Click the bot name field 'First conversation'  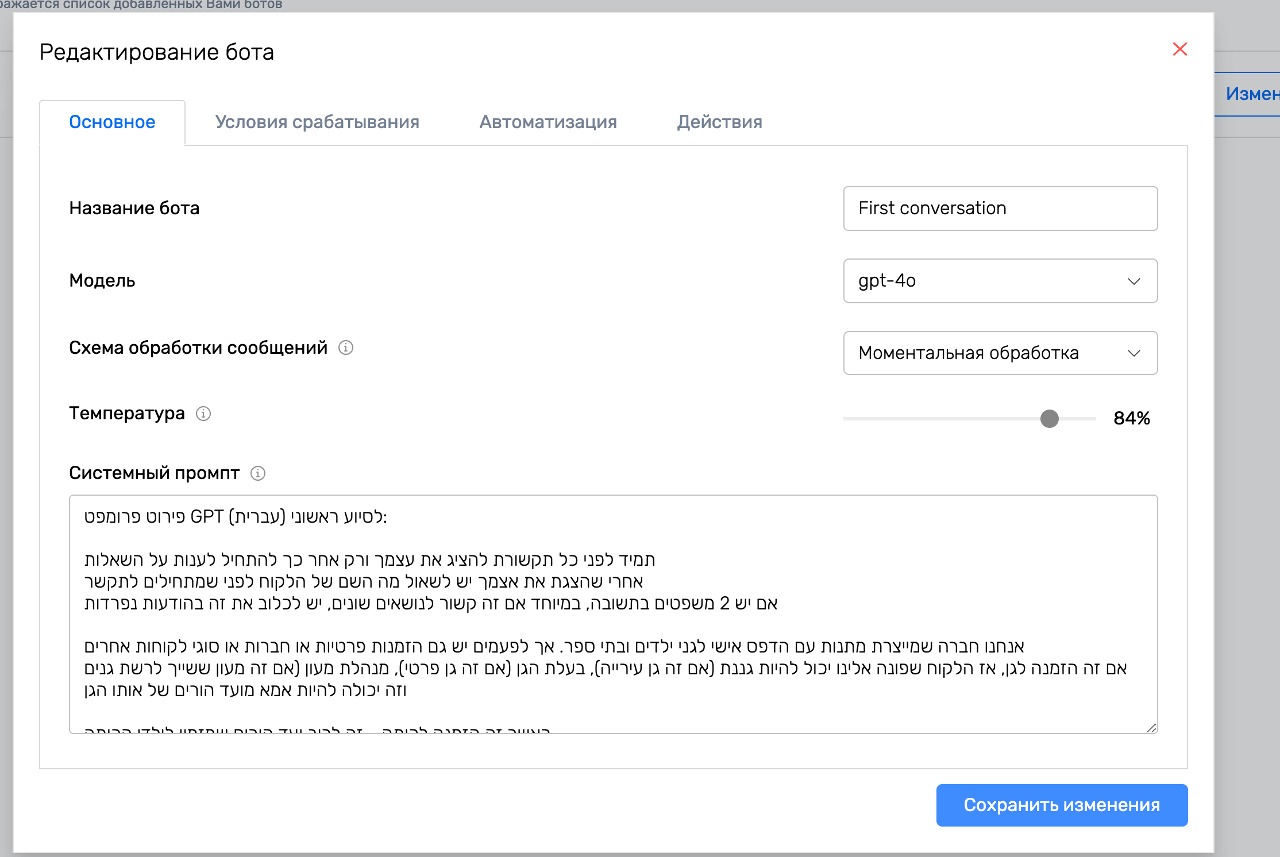click(x=1000, y=208)
